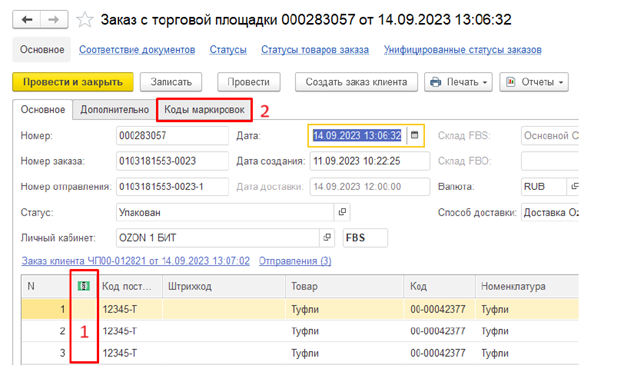This screenshot has height=372, width=624.
Task: Open the Статусы товаров заказа link
Action: click(x=315, y=50)
